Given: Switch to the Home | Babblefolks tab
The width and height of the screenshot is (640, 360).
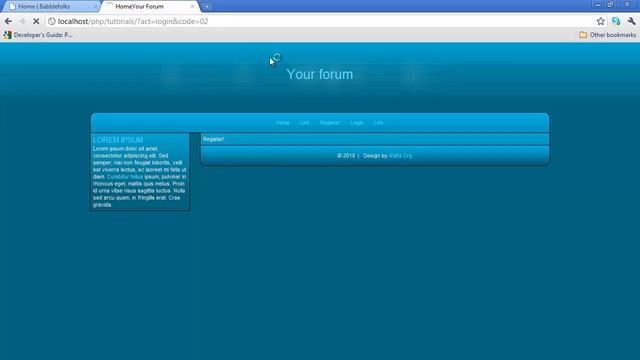Looking at the screenshot, I should point(51,7).
